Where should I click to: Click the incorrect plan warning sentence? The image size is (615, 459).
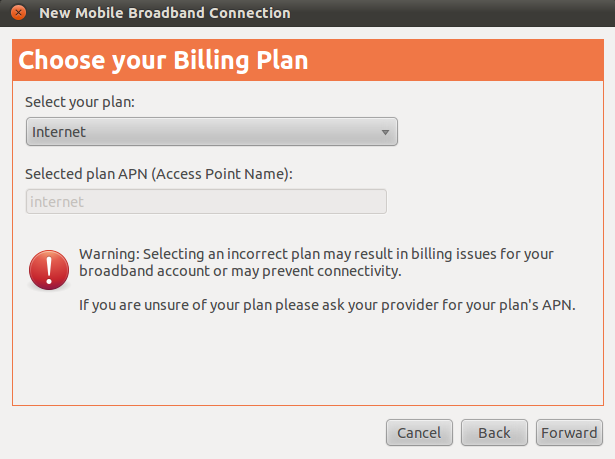pyautogui.click(x=316, y=262)
